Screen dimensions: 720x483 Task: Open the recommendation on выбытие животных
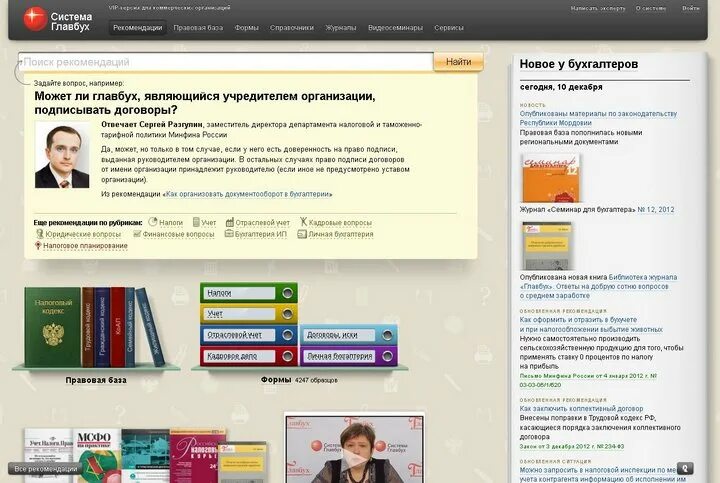(x=591, y=324)
